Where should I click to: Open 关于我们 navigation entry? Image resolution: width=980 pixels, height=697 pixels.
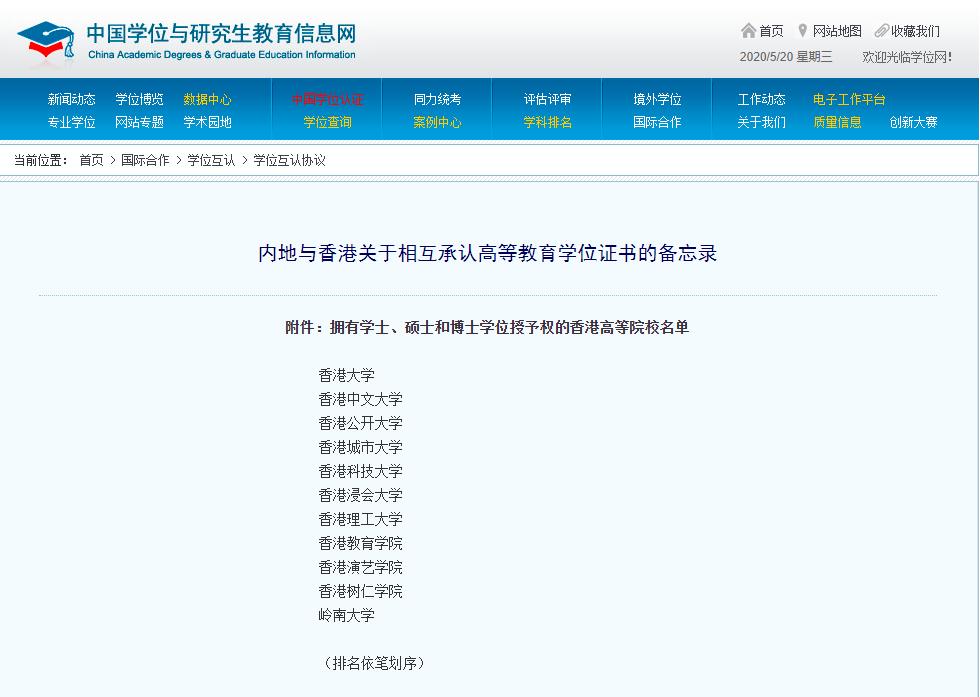[761, 121]
